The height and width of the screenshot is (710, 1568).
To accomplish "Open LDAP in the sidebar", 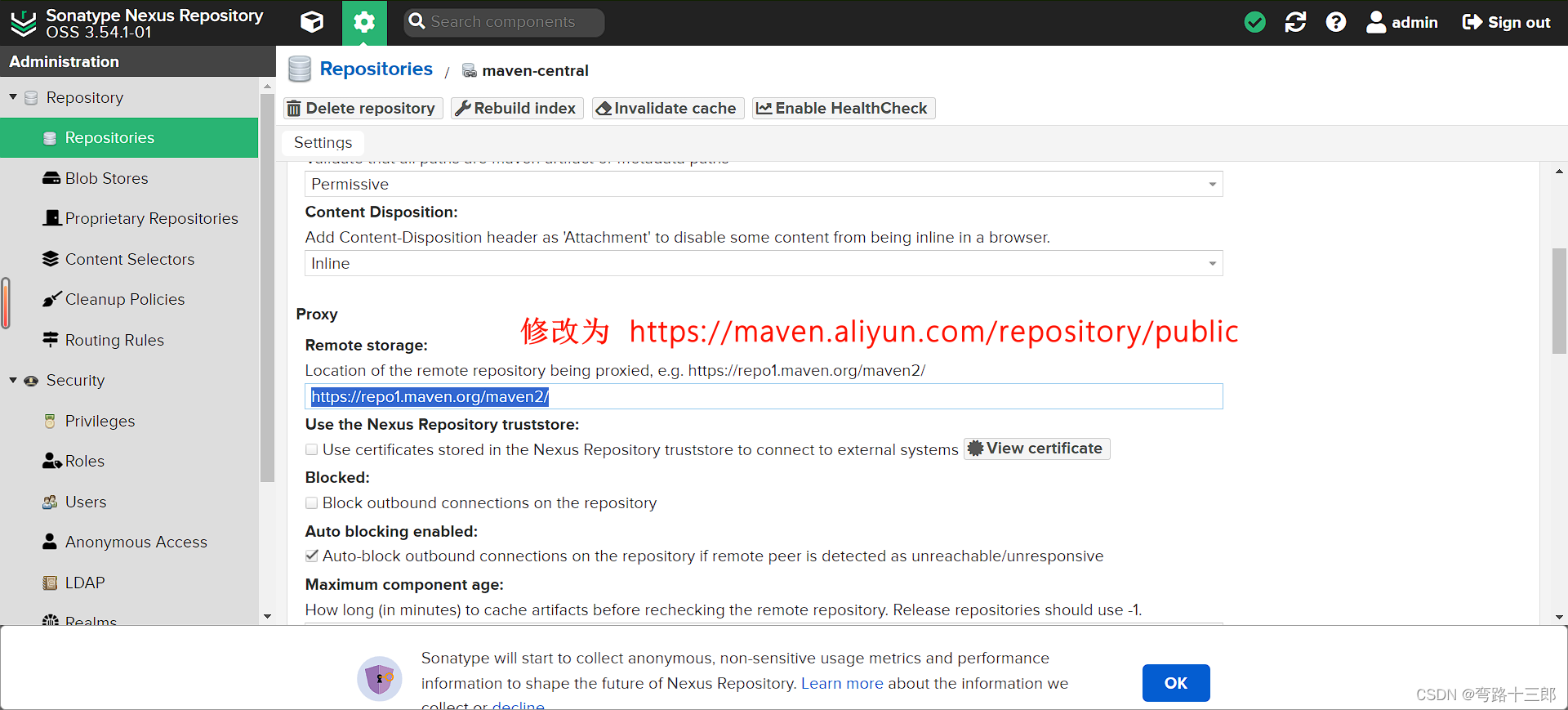I will point(129,583).
